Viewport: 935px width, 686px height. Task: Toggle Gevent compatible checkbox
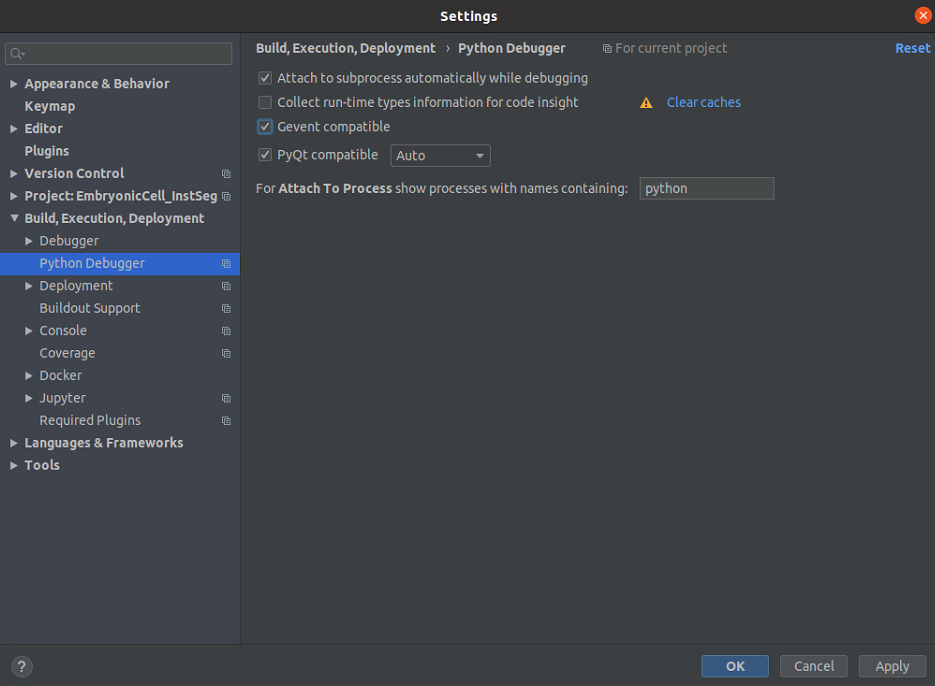pyautogui.click(x=265, y=127)
